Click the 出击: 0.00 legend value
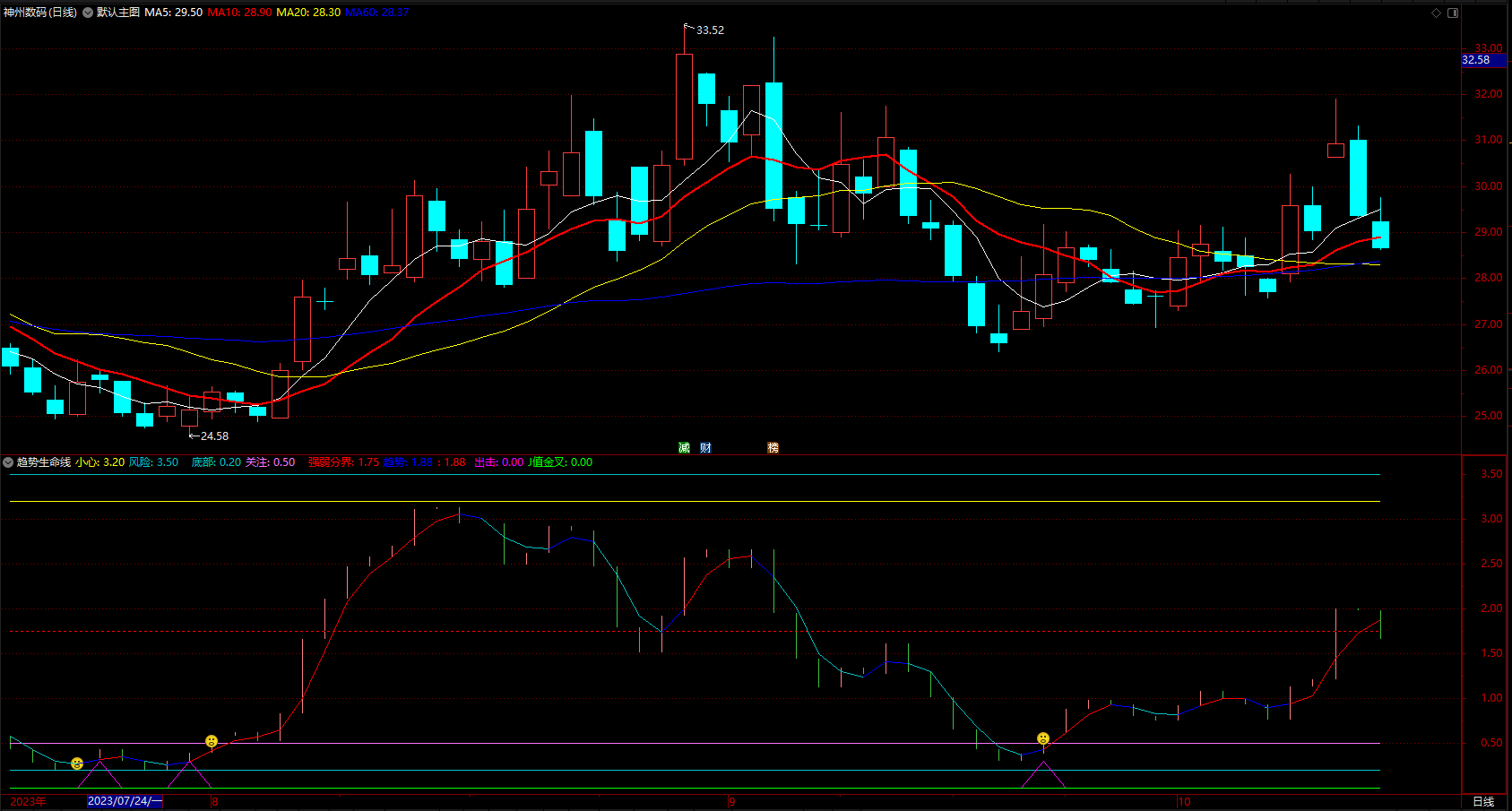Image resolution: width=1512 pixels, height=811 pixels. point(499,462)
